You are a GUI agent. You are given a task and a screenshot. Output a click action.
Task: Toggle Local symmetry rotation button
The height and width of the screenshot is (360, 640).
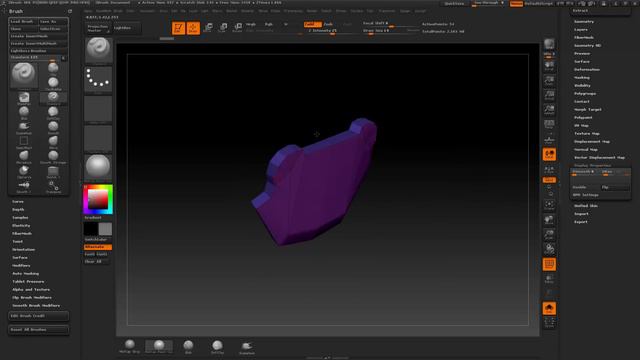[549, 155]
